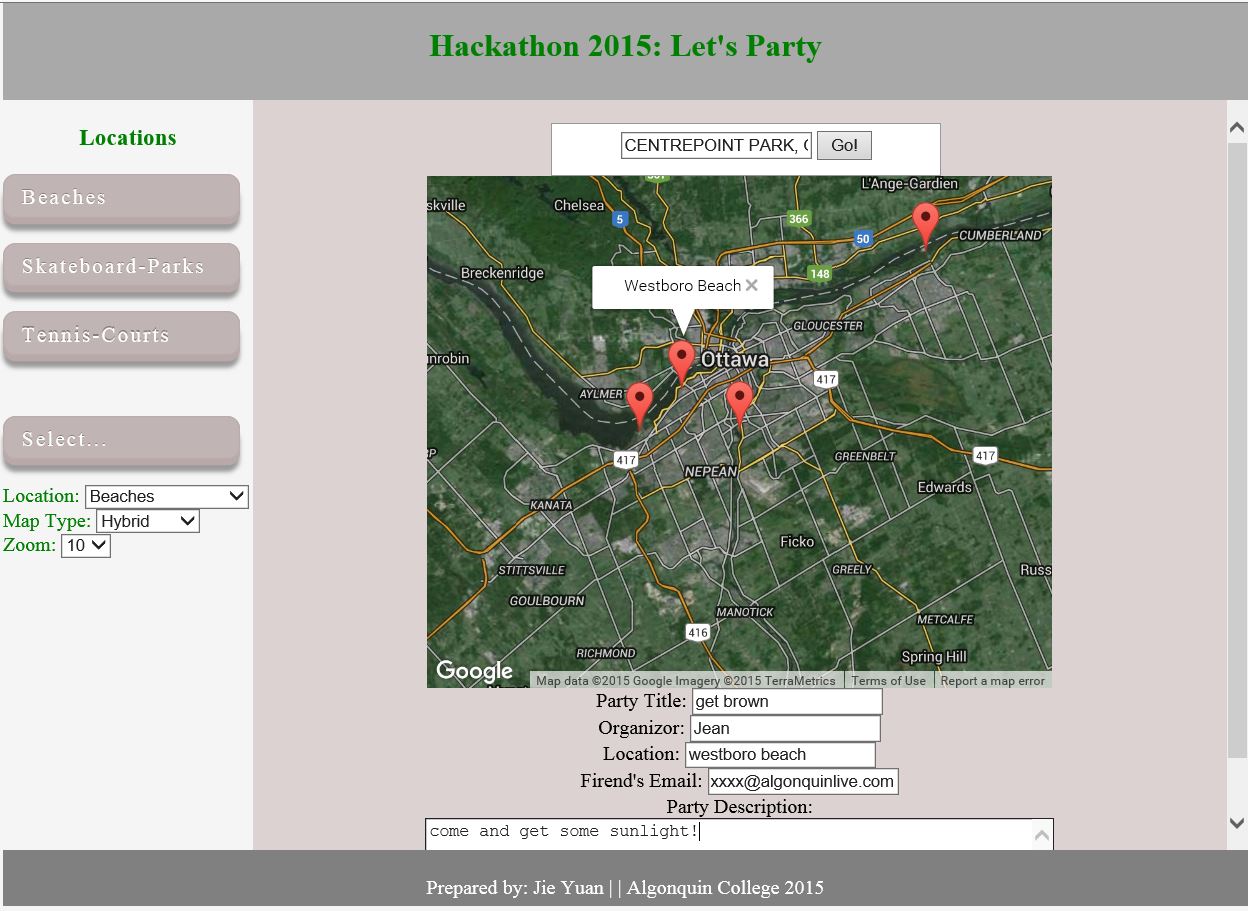
Task: Click the Hackathon 2015: Let's Party heading
Action: click(625, 46)
